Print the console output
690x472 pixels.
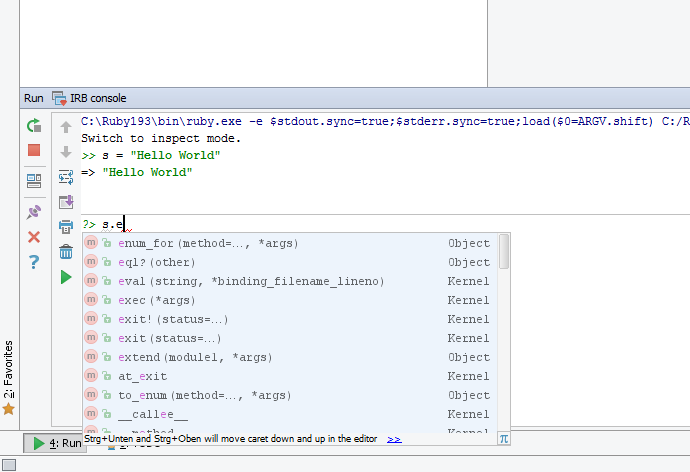click(x=66, y=227)
